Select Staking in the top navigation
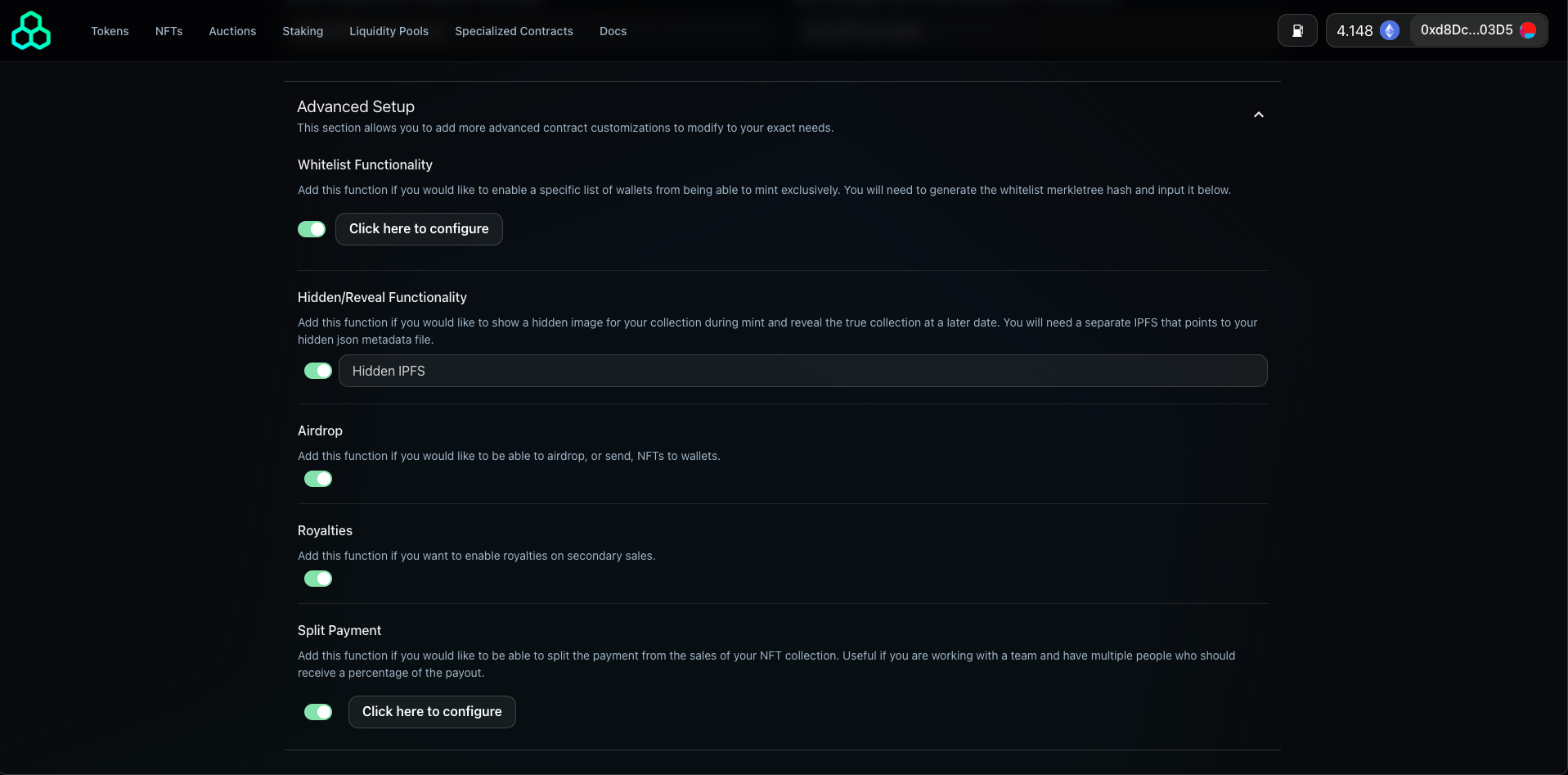The image size is (1568, 775). pos(303,31)
